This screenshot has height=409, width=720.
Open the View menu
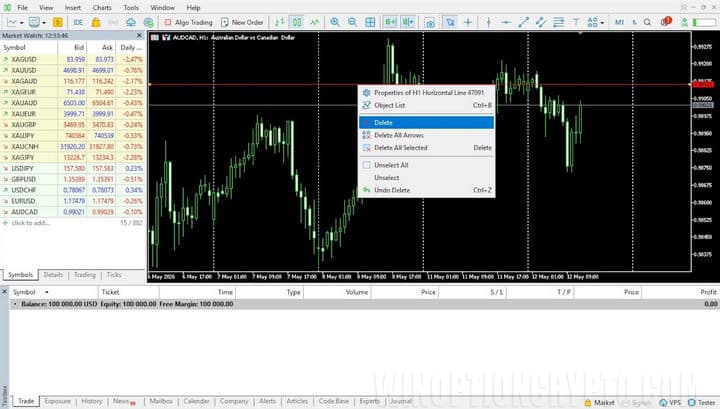(46, 7)
